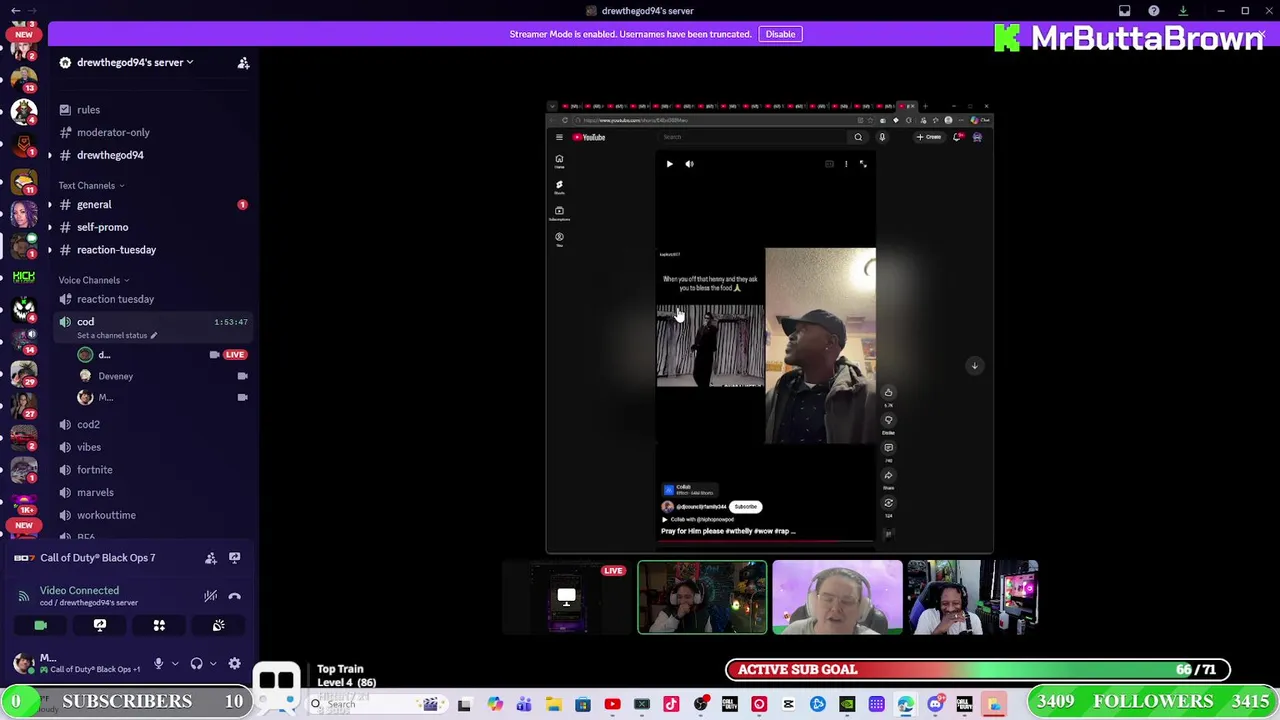Viewport: 1280px width, 720px height.
Task: Open the headphone output options arrow
Action: pos(213,664)
